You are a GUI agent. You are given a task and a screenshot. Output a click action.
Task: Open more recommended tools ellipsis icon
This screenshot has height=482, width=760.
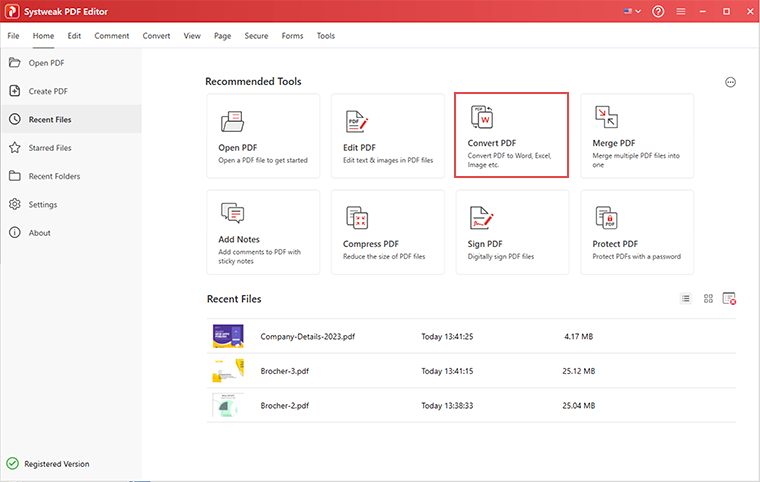click(x=730, y=82)
